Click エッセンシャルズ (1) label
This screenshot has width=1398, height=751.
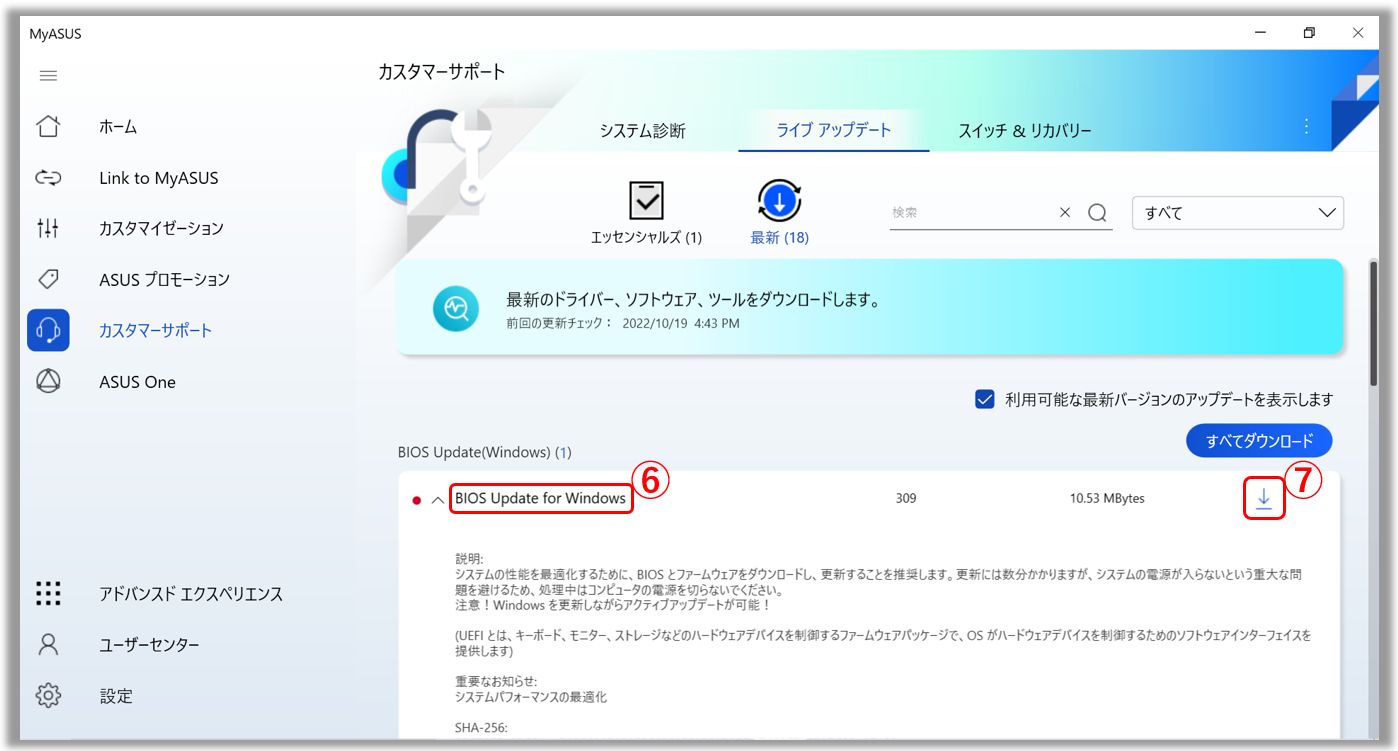(646, 238)
